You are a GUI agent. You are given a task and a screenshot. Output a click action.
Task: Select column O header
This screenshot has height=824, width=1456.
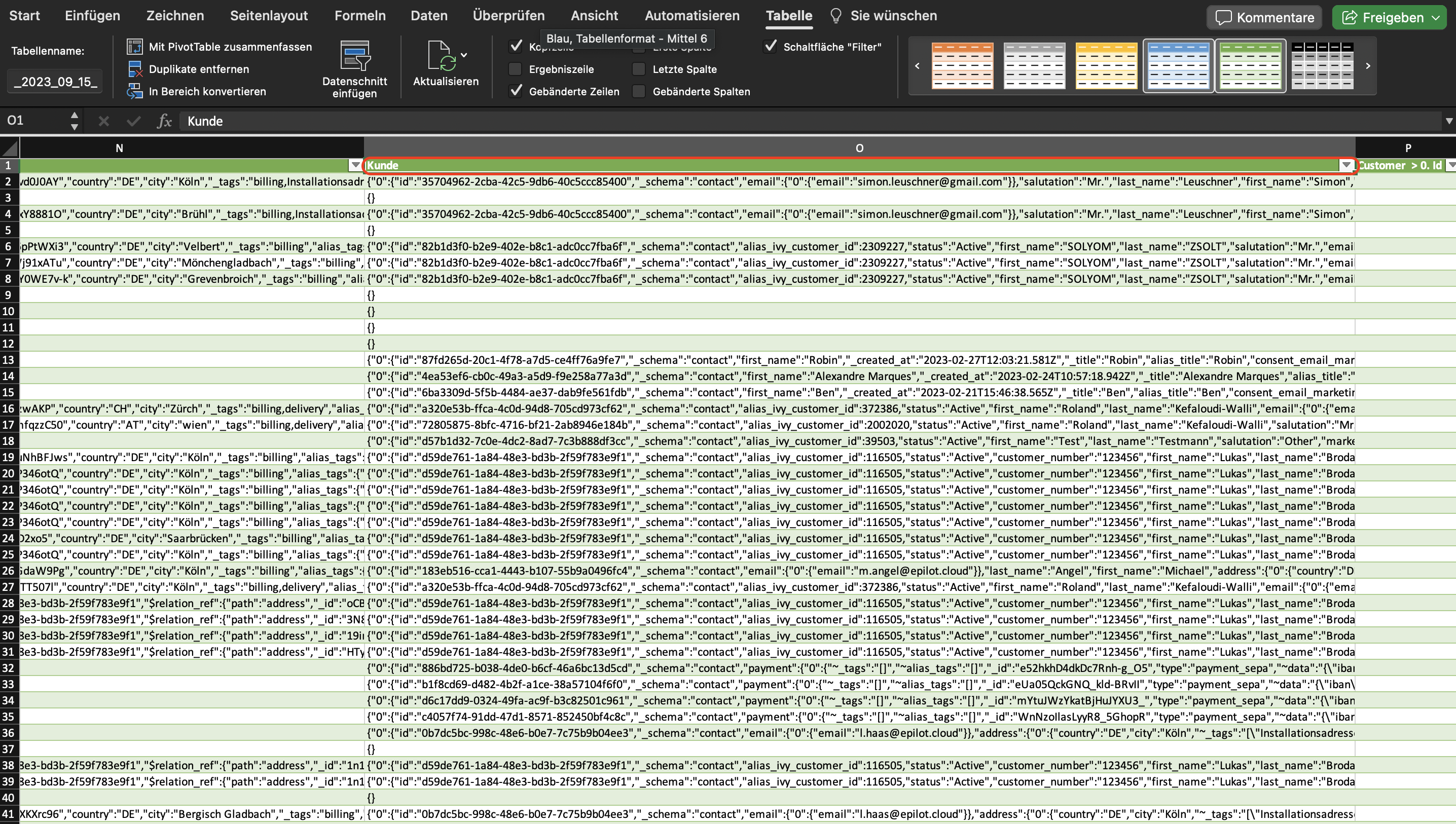pyautogui.click(x=859, y=148)
